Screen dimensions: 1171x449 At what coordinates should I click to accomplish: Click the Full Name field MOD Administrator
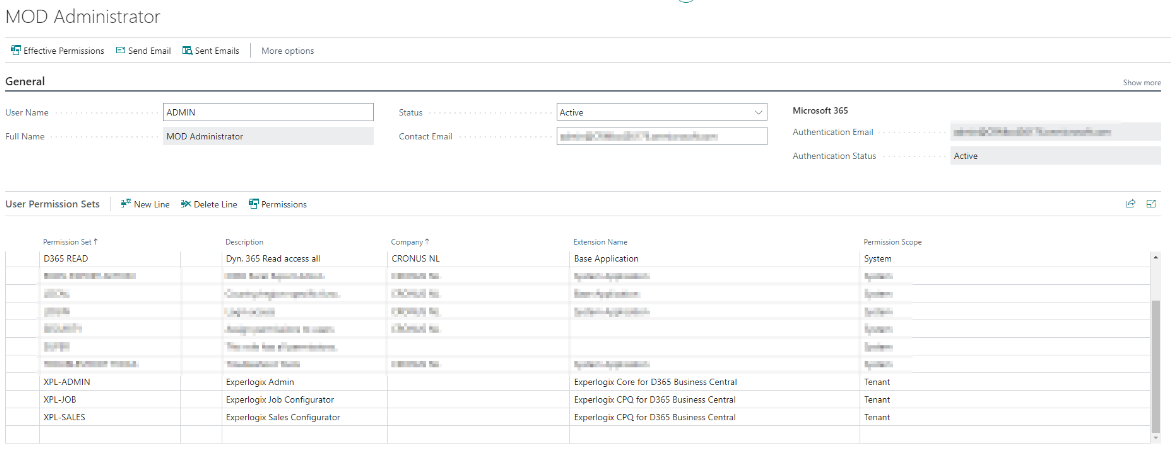tap(268, 136)
